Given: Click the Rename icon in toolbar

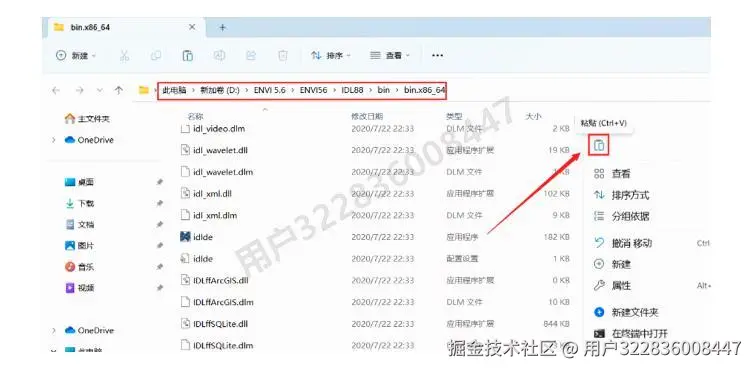Looking at the screenshot, I should 219,56.
